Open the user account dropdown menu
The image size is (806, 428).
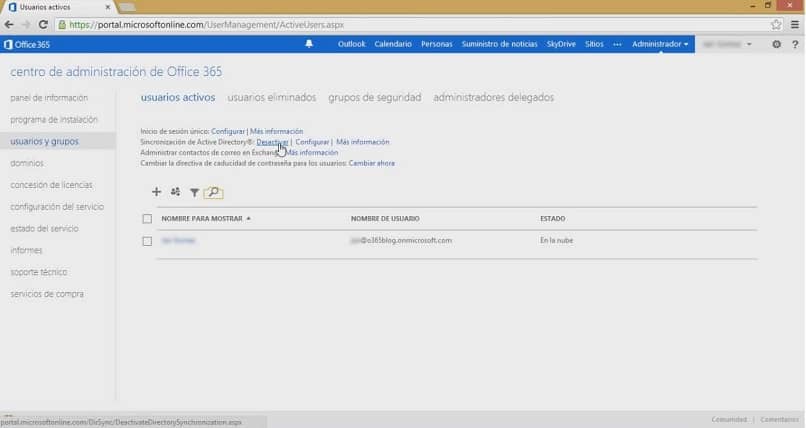727,44
